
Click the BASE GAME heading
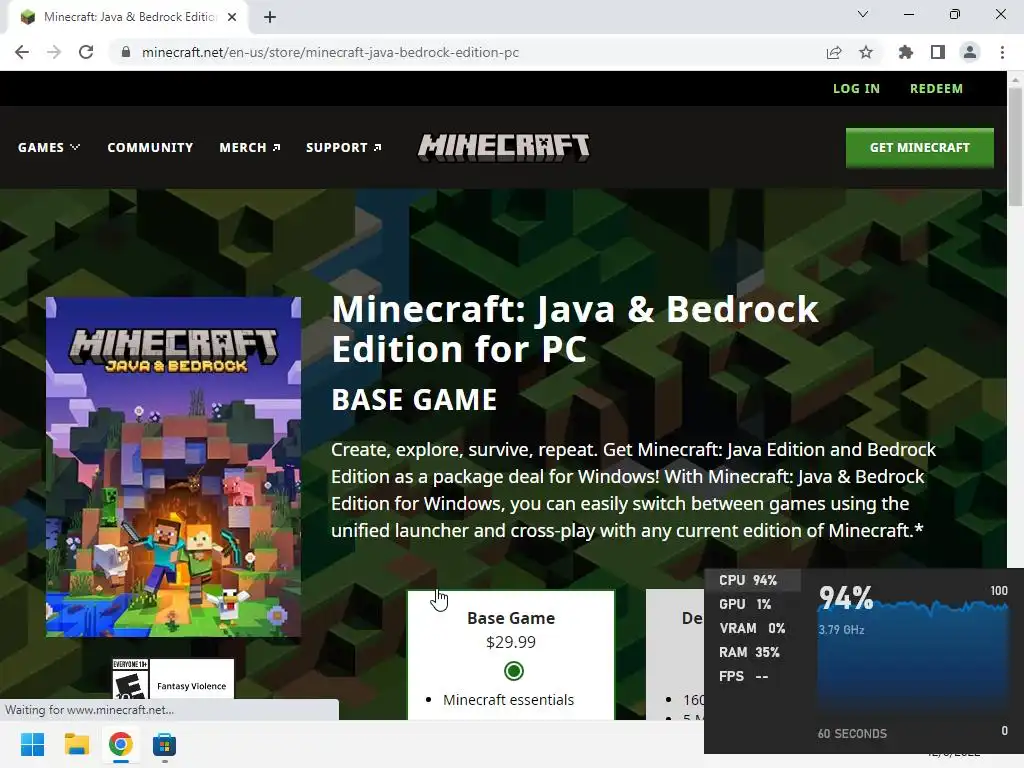click(414, 400)
